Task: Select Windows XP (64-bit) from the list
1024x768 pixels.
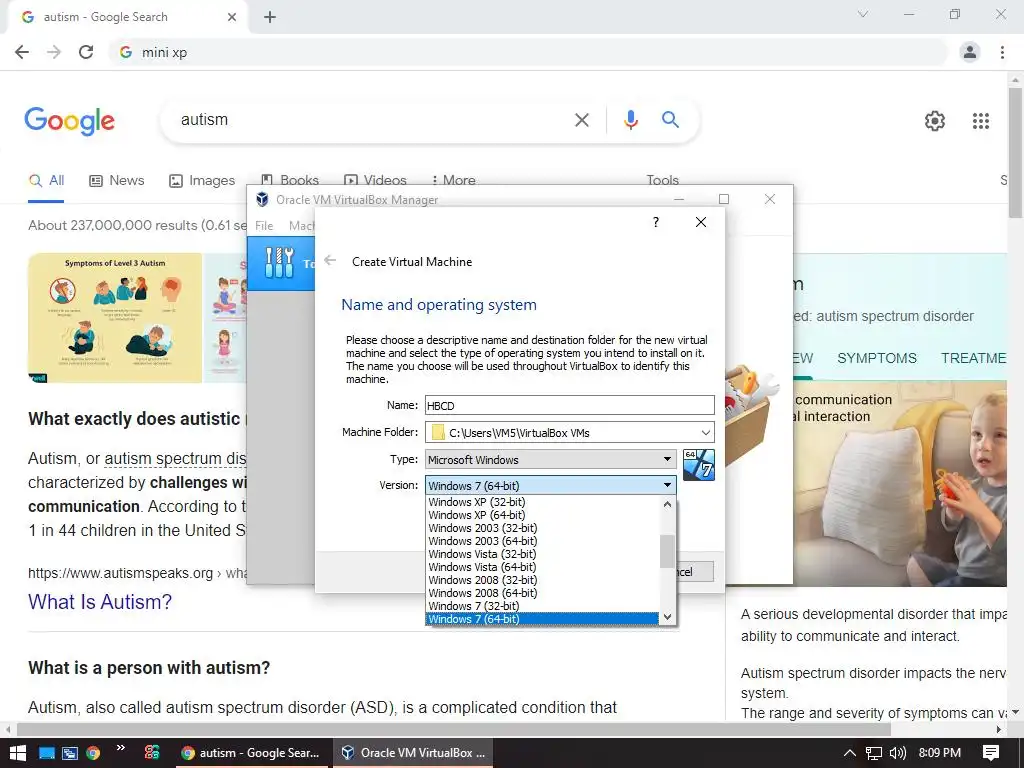Action: [542, 515]
